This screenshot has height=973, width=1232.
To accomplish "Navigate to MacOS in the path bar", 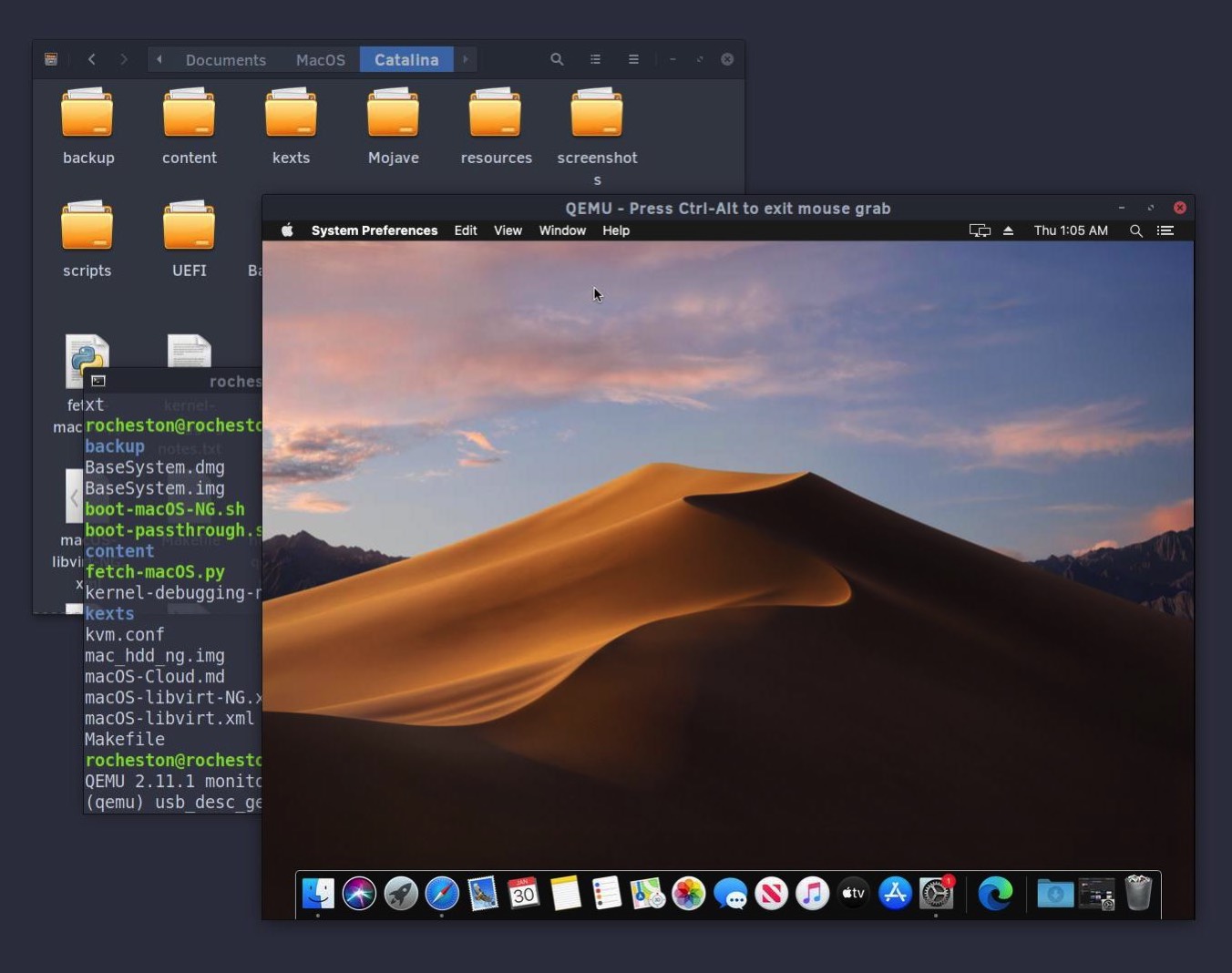I will [x=321, y=59].
